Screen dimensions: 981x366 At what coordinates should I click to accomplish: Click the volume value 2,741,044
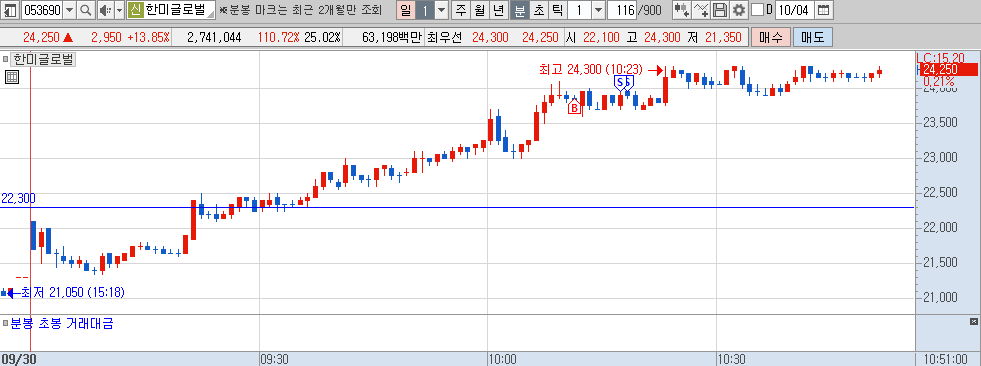[x=215, y=38]
